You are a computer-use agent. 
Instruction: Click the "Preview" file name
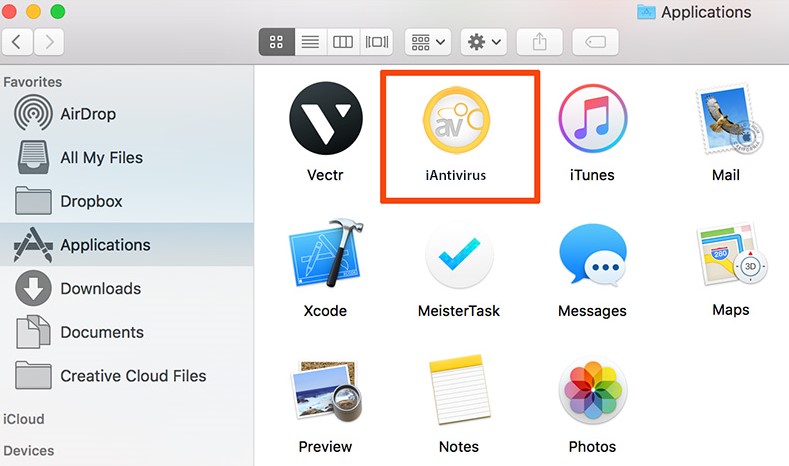pyautogui.click(x=325, y=446)
